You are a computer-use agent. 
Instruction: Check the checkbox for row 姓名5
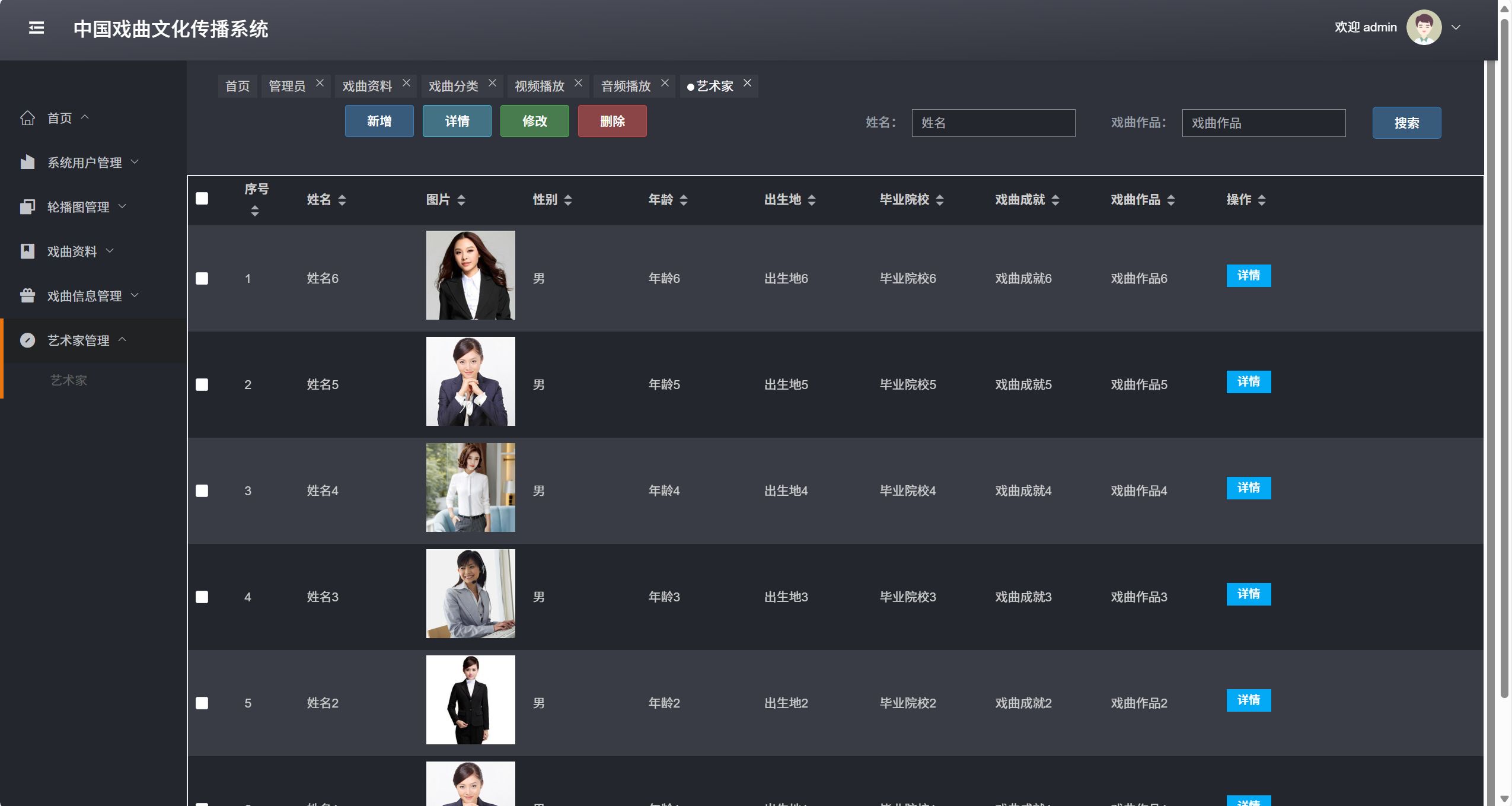(202, 384)
